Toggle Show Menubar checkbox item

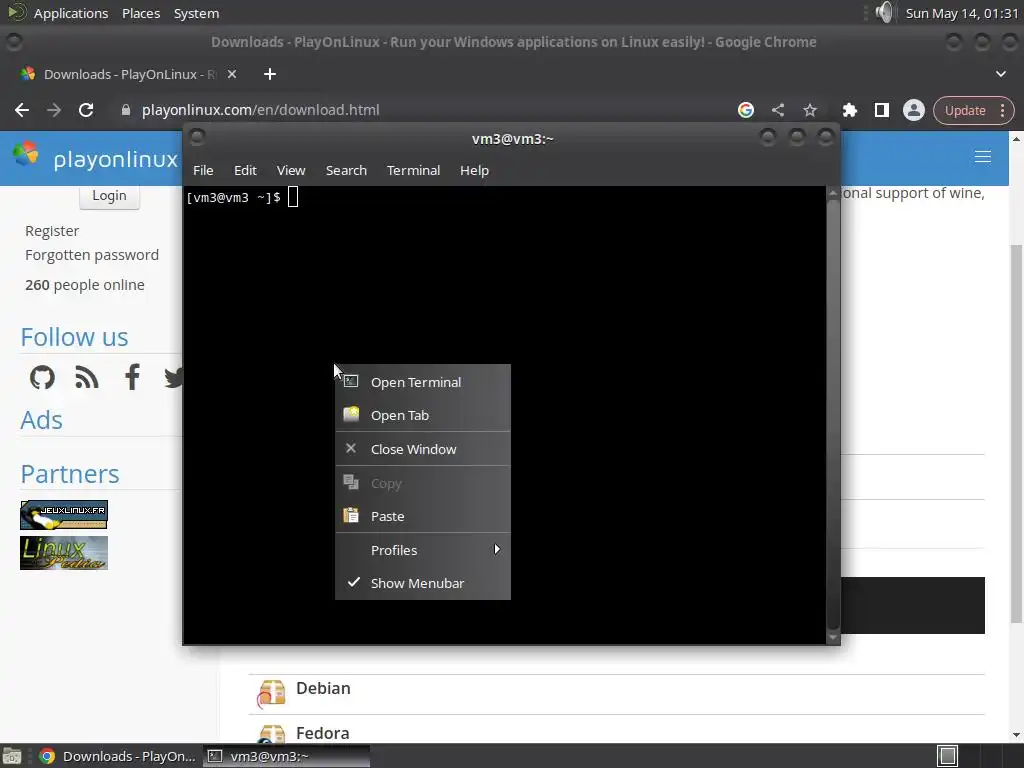click(423, 583)
